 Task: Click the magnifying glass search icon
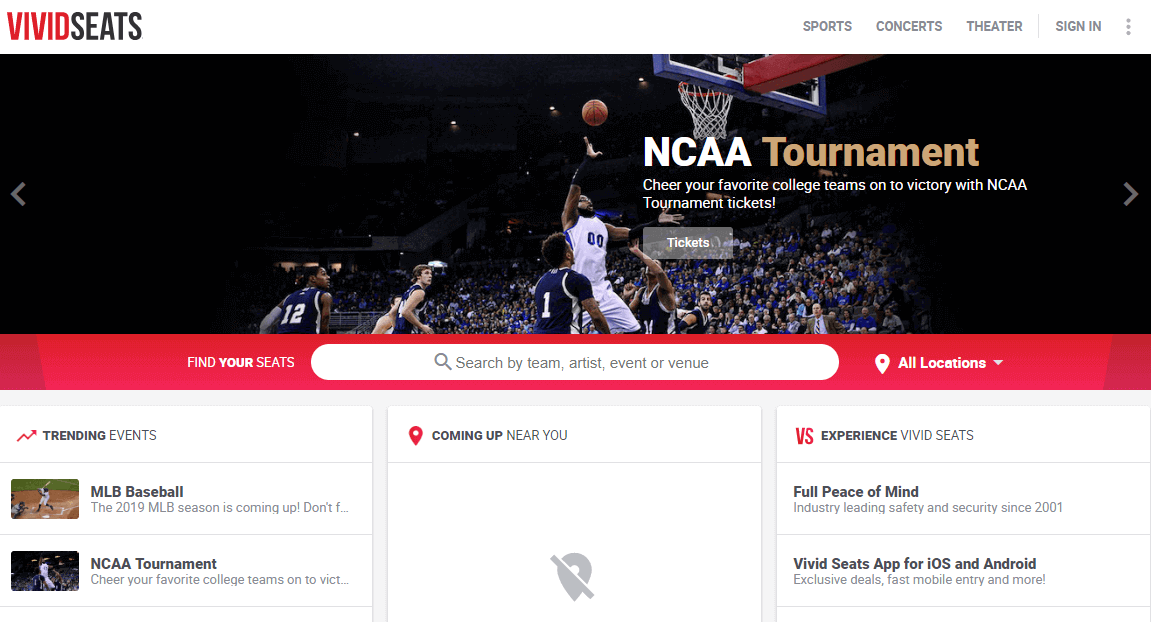point(443,362)
